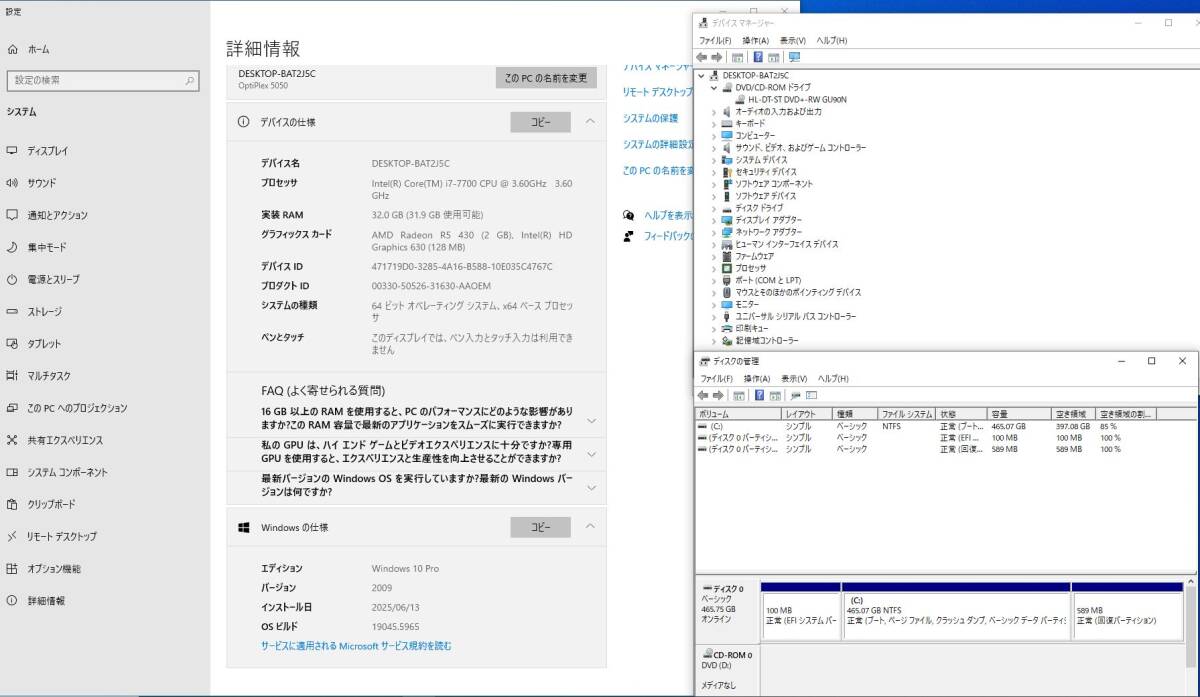Click the Home (ホーム) icon in Settings
The width and height of the screenshot is (1200, 697).
(12, 49)
